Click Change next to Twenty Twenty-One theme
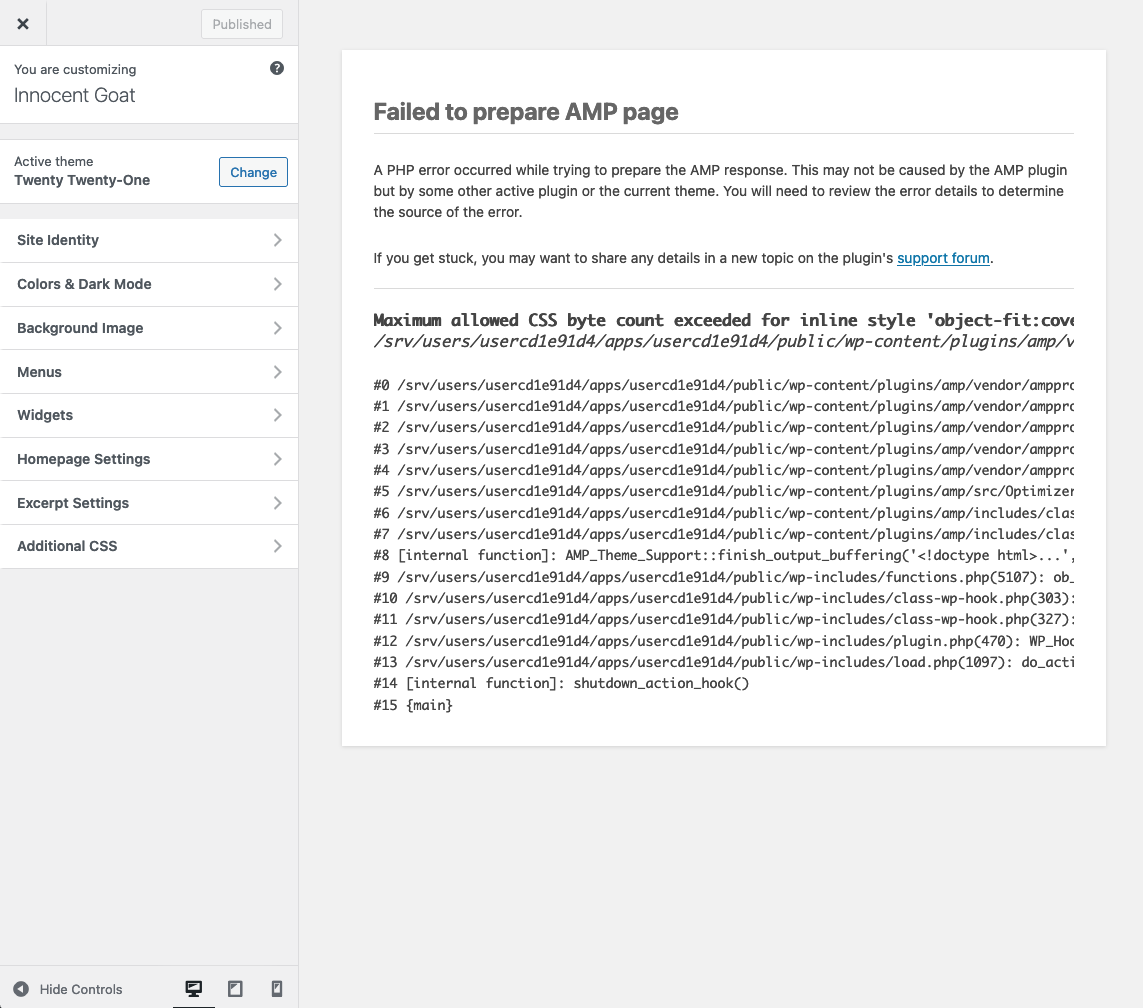The width and height of the screenshot is (1143, 1008). click(253, 172)
